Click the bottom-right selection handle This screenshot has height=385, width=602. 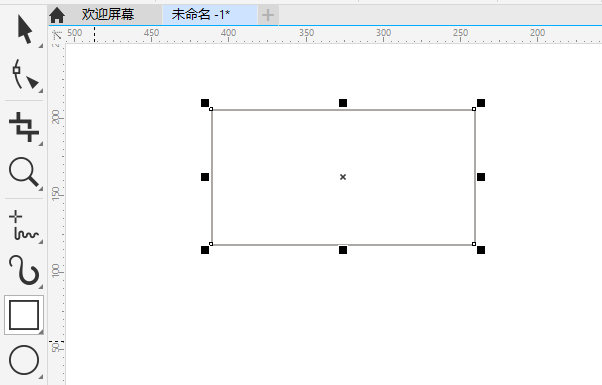pos(481,250)
